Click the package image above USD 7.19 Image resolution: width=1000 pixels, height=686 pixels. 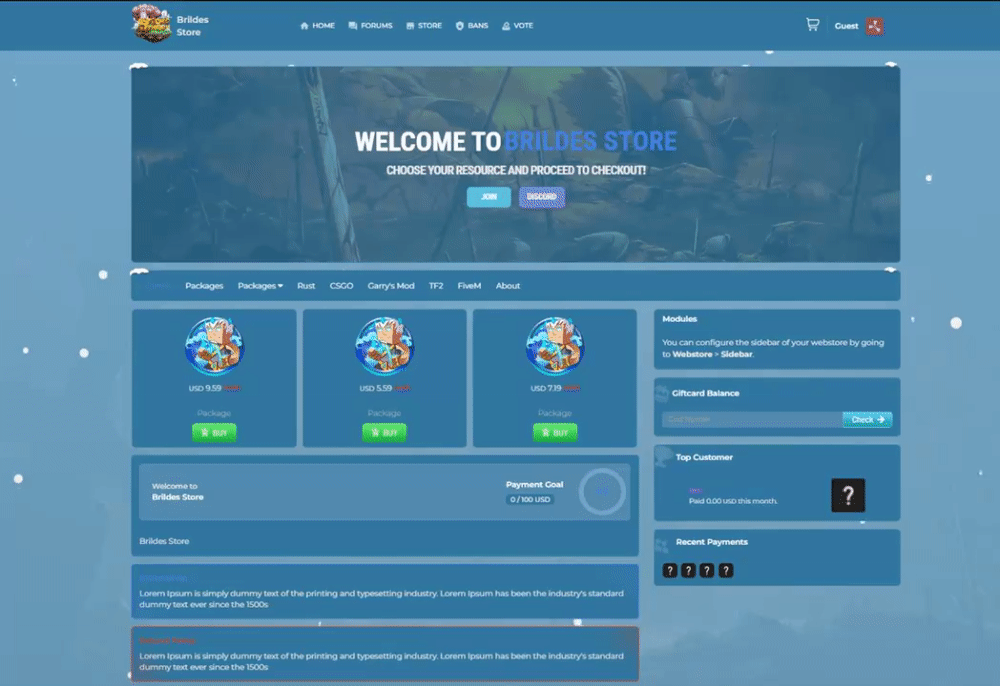(555, 346)
